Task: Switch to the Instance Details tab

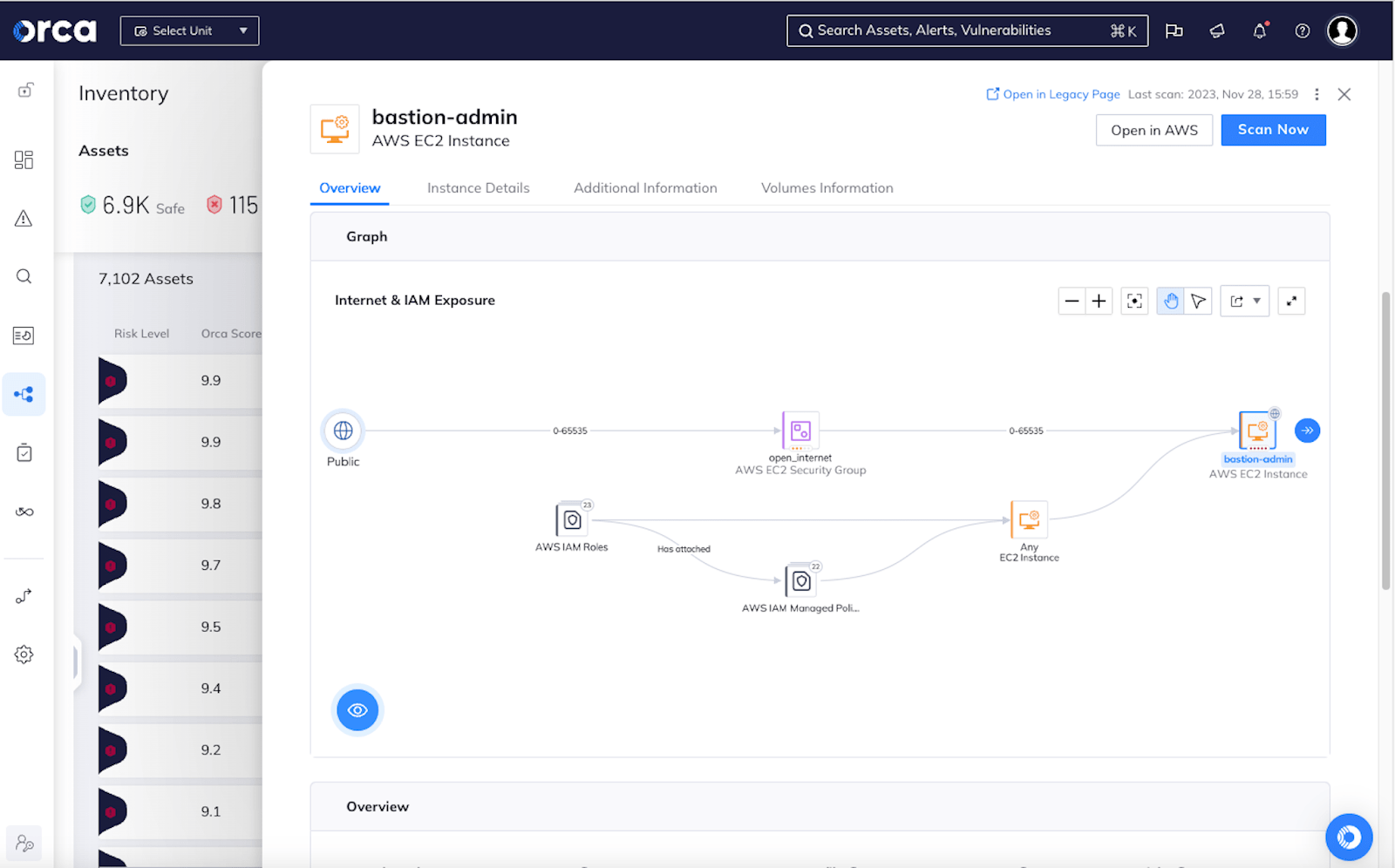Action: [478, 187]
